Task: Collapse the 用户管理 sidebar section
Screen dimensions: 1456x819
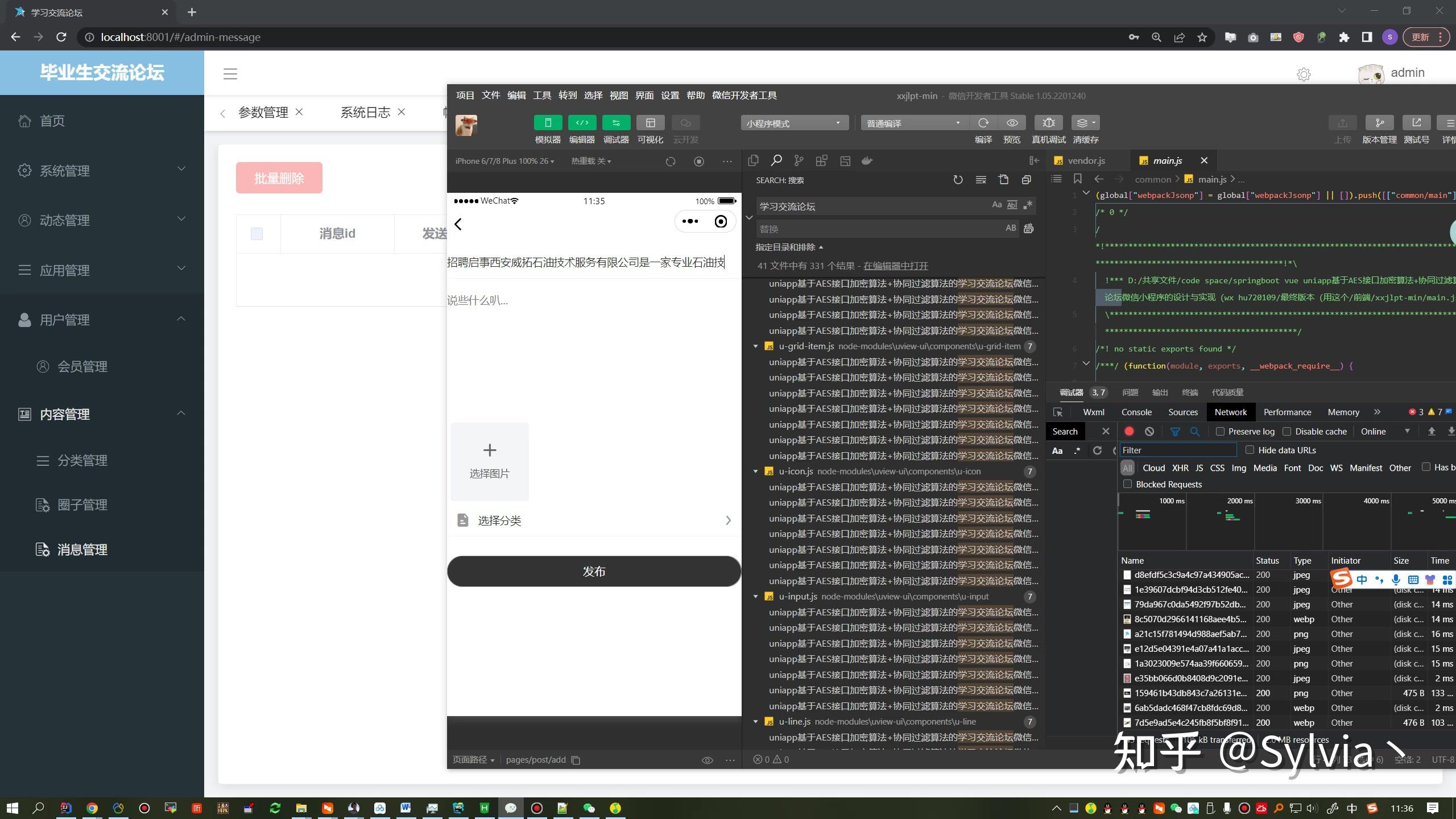Action: pyautogui.click(x=181, y=320)
